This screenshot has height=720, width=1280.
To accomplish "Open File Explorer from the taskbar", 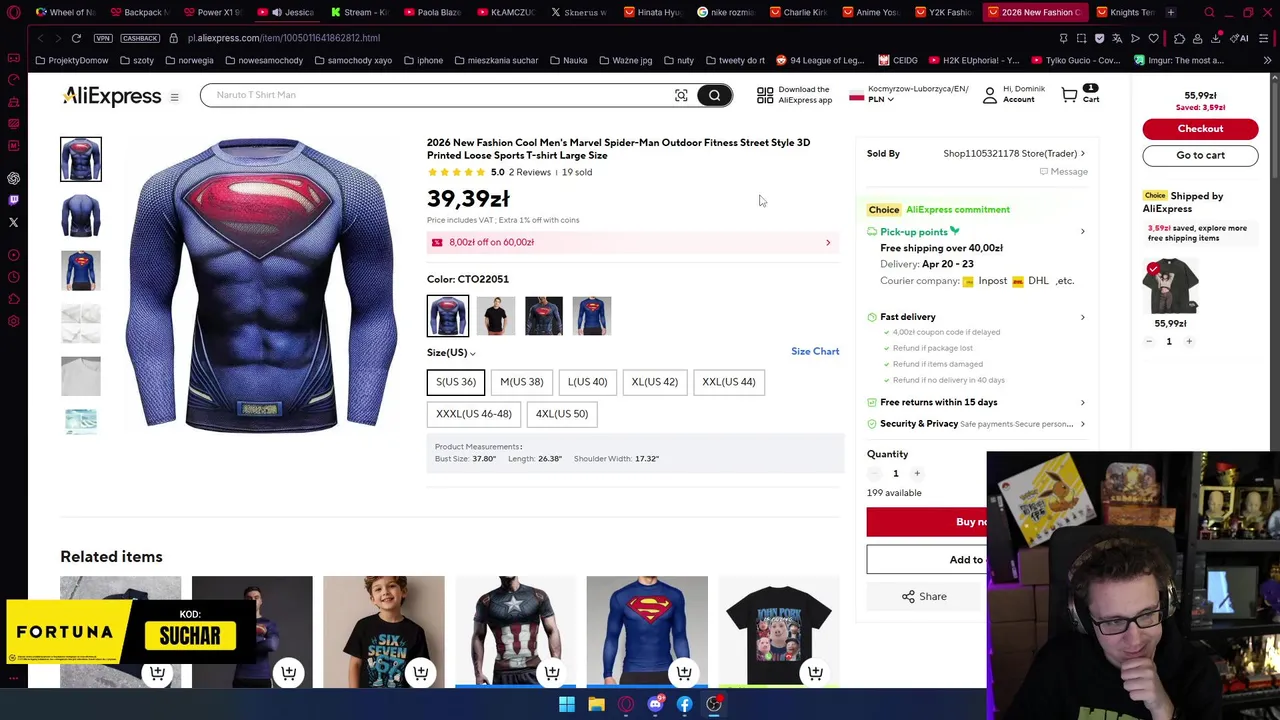I will tap(596, 704).
